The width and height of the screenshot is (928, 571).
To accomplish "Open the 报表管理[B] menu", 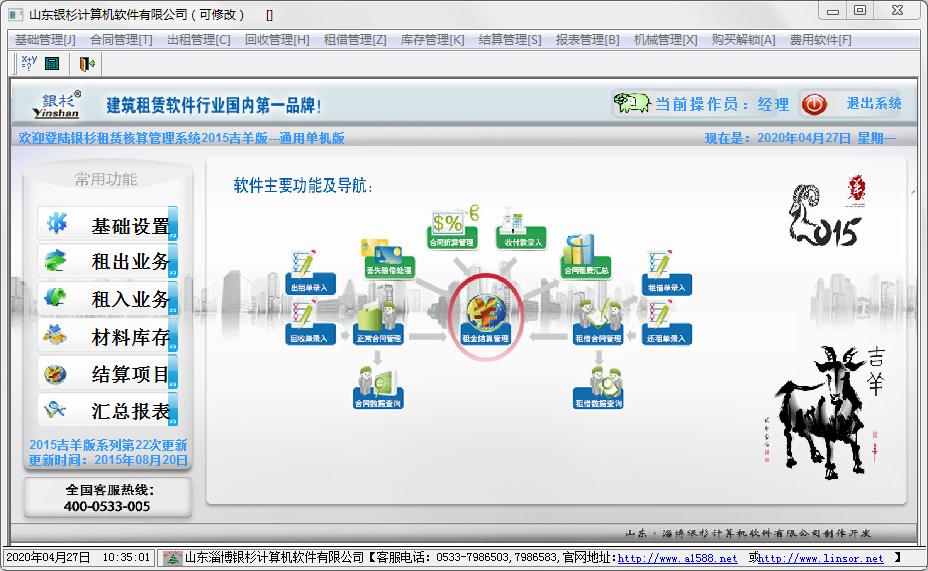I will (x=588, y=40).
